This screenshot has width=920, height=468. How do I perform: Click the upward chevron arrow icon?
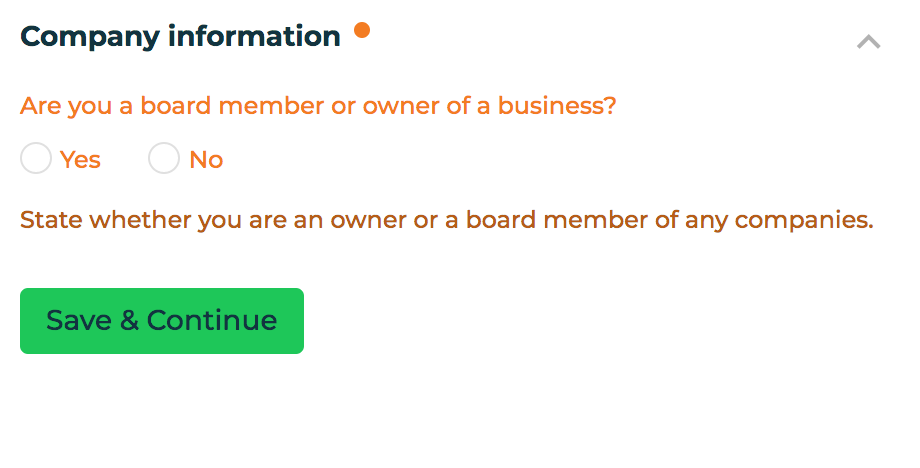[x=868, y=42]
